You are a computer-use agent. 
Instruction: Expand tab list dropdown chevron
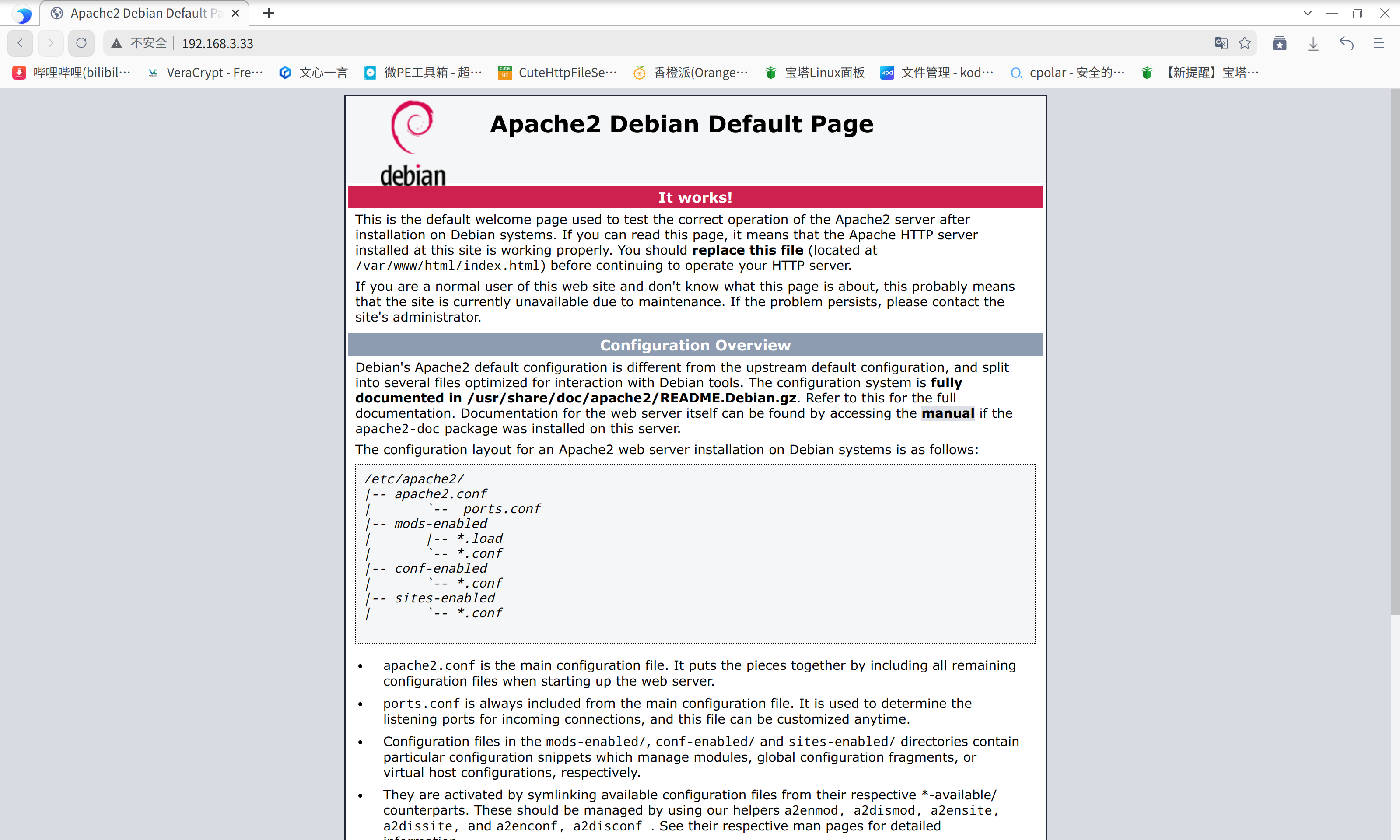[1307, 13]
